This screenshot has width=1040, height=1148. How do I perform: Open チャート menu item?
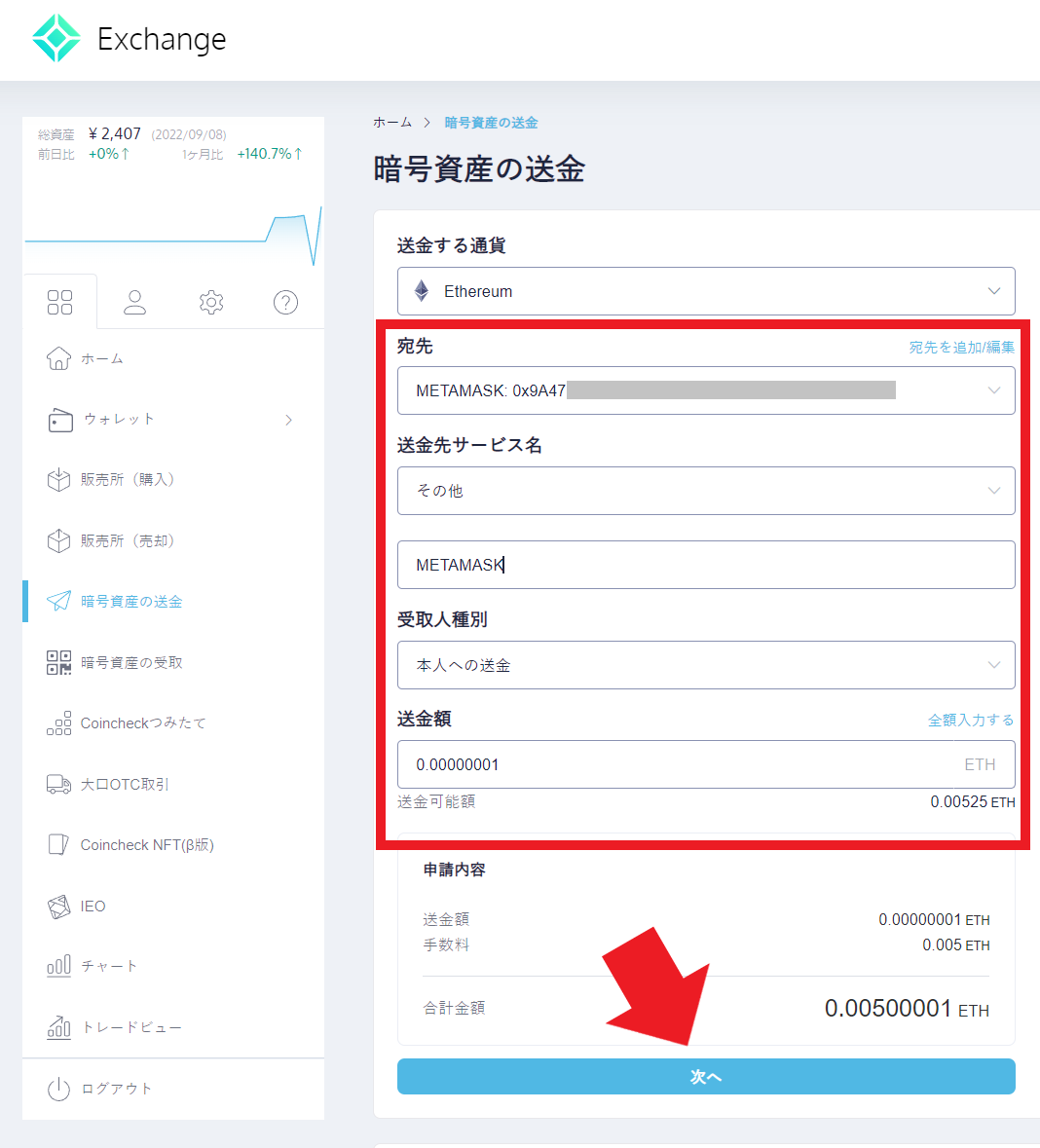tap(109, 967)
